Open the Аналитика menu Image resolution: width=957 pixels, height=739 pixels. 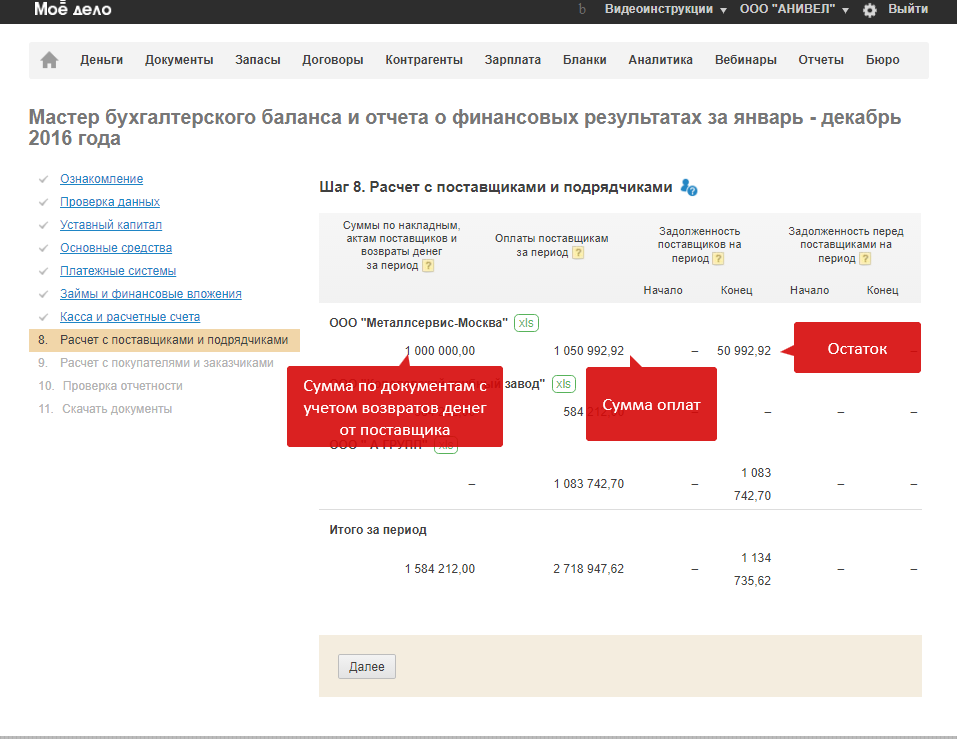click(x=660, y=60)
